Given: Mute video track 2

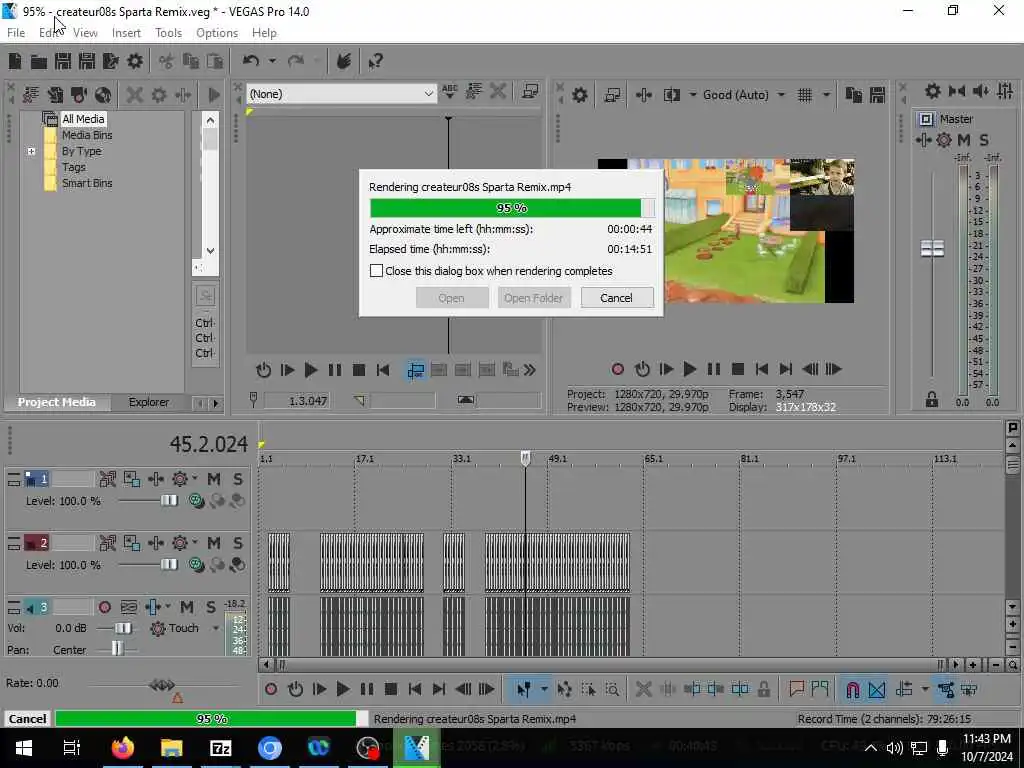Looking at the screenshot, I should (214, 543).
